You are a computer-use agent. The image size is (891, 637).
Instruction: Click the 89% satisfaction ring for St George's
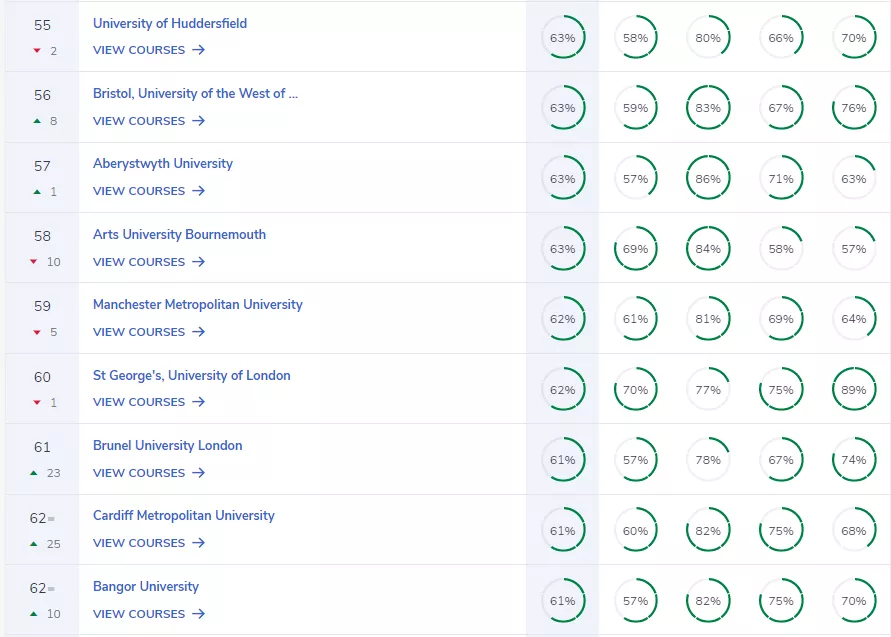click(854, 389)
